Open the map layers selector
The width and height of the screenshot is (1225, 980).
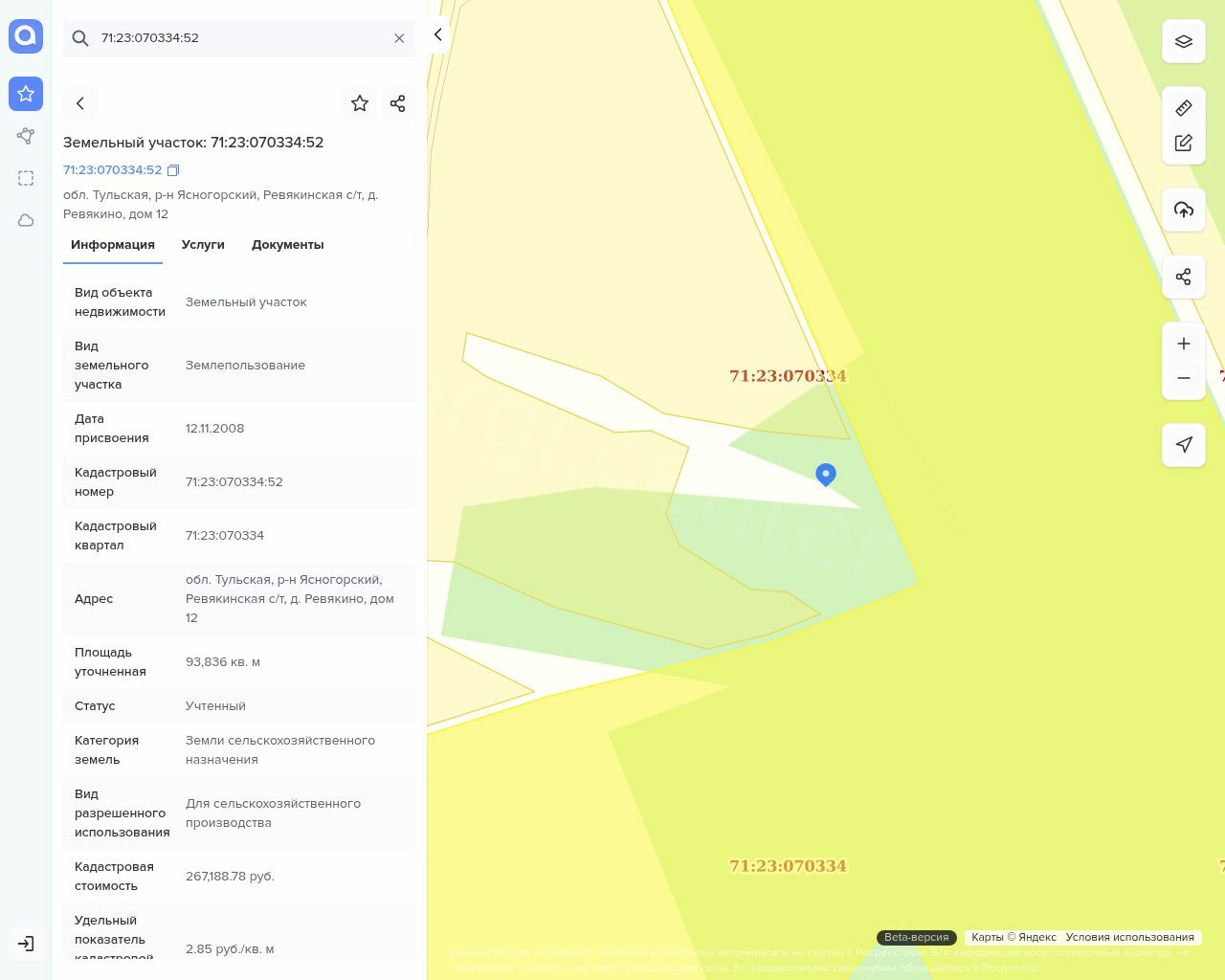[x=1183, y=41]
